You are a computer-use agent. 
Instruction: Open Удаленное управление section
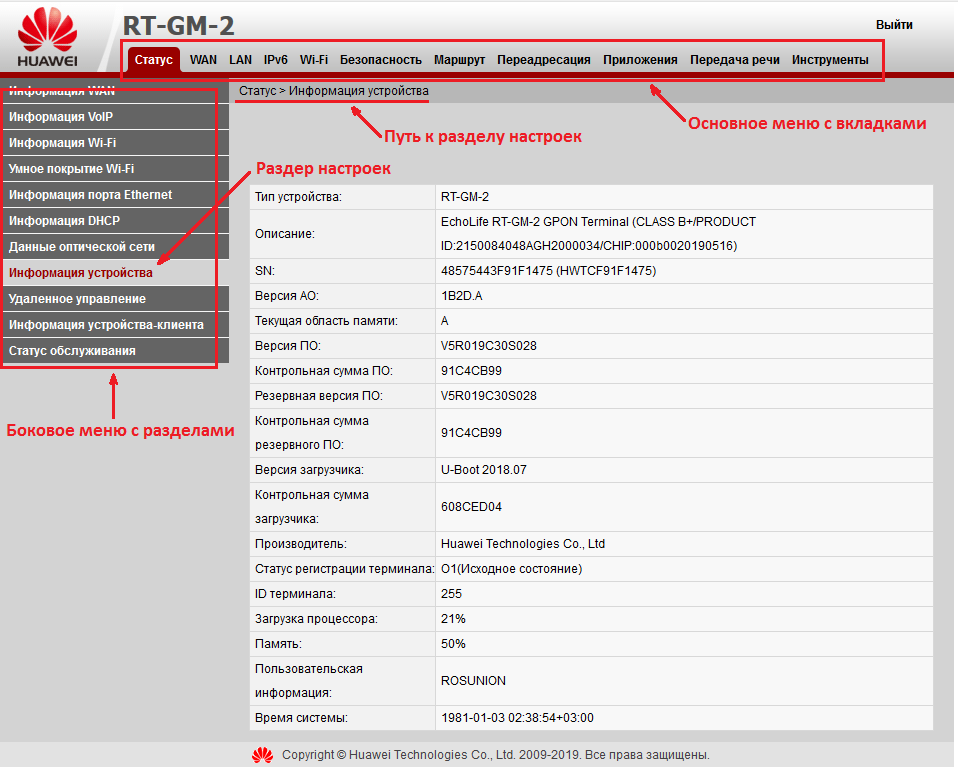(x=116, y=299)
